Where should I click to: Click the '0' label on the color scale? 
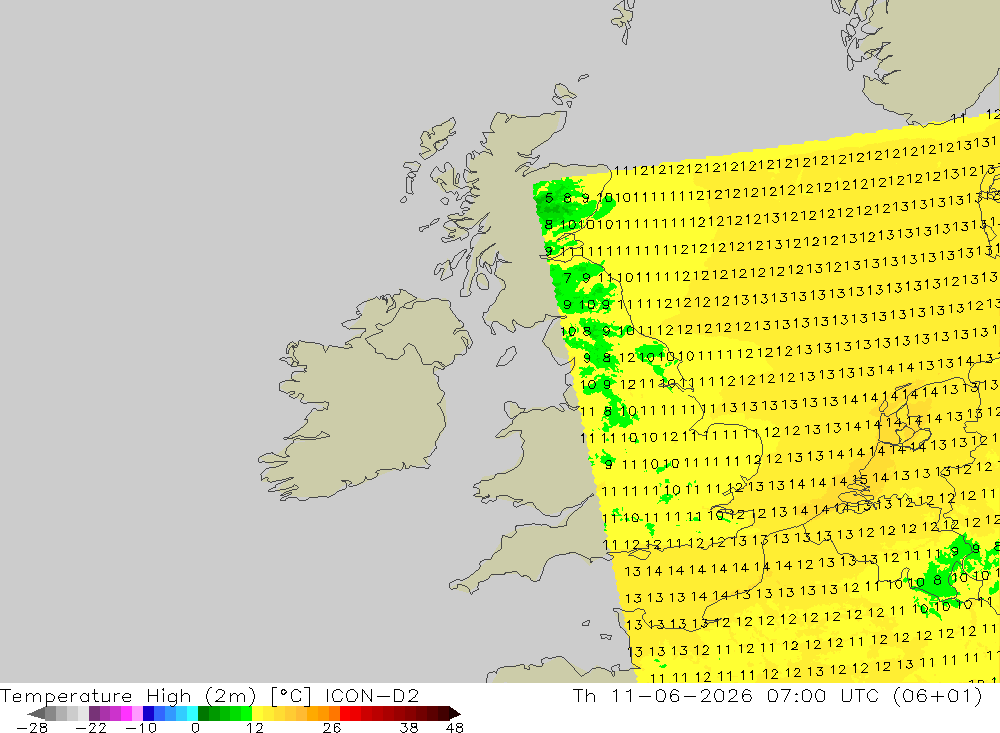(x=195, y=728)
